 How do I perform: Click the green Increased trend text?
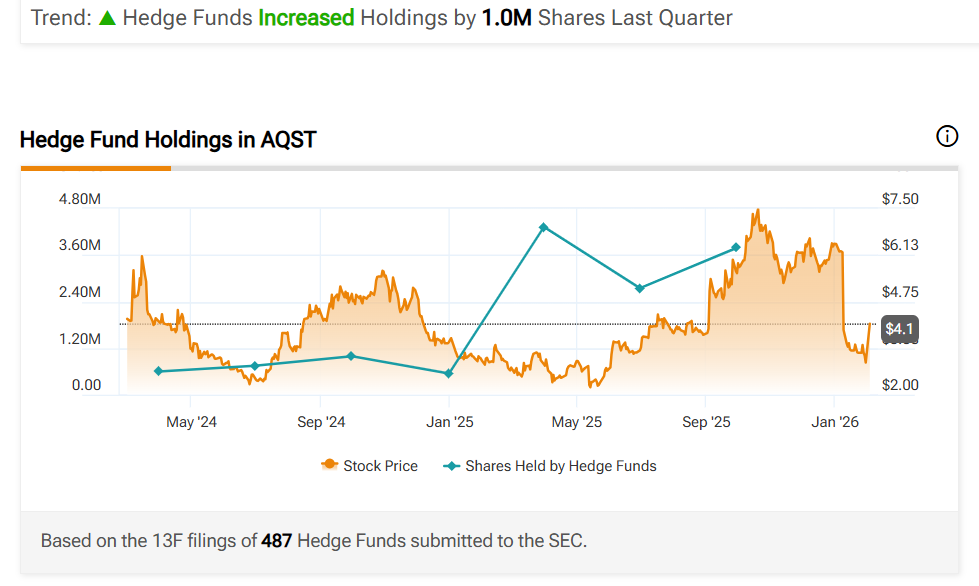(x=306, y=18)
